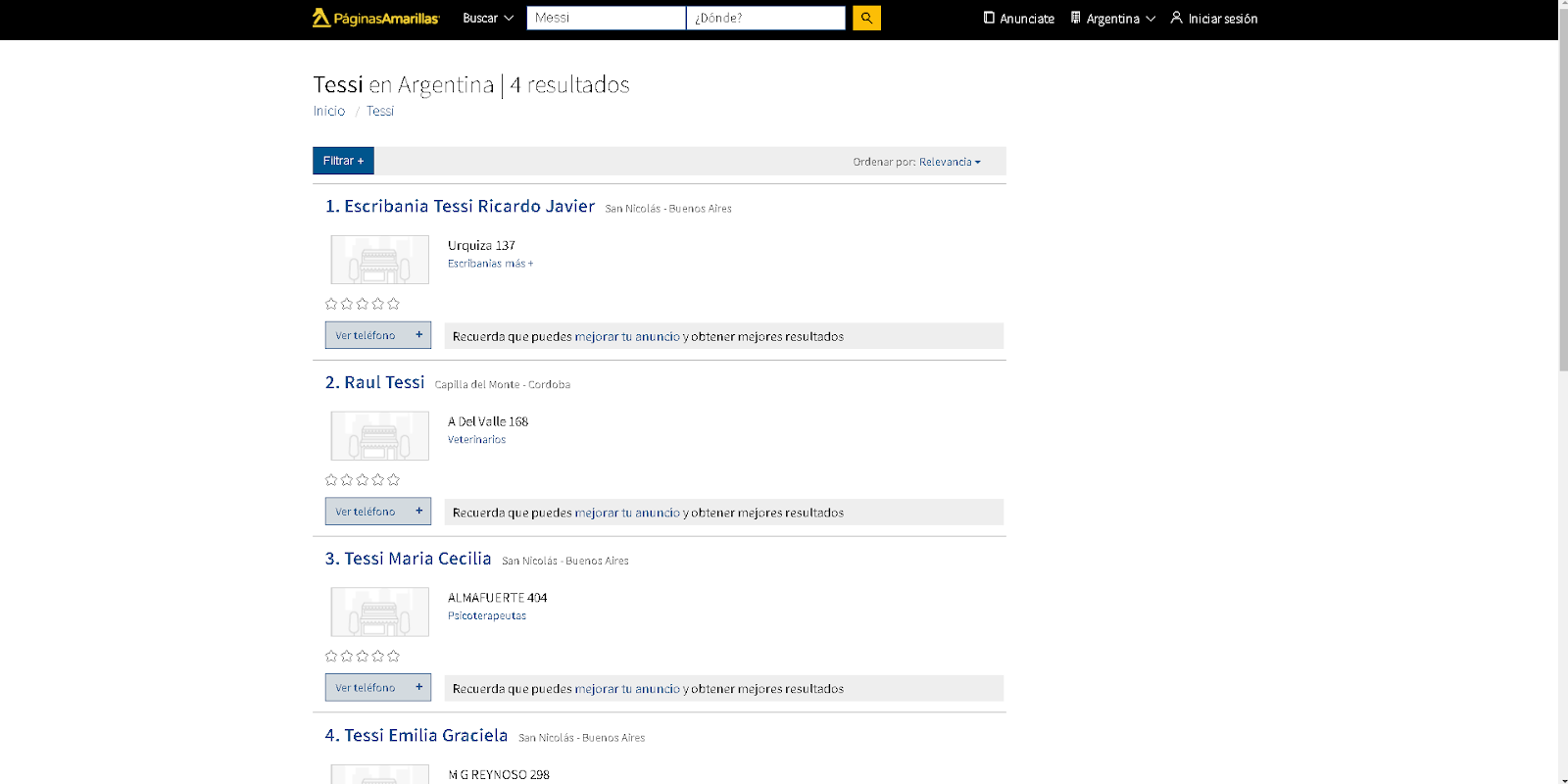The image size is (1568, 784).
Task: Open Tessi Emilia Graciela listing title
Action: click(x=416, y=735)
